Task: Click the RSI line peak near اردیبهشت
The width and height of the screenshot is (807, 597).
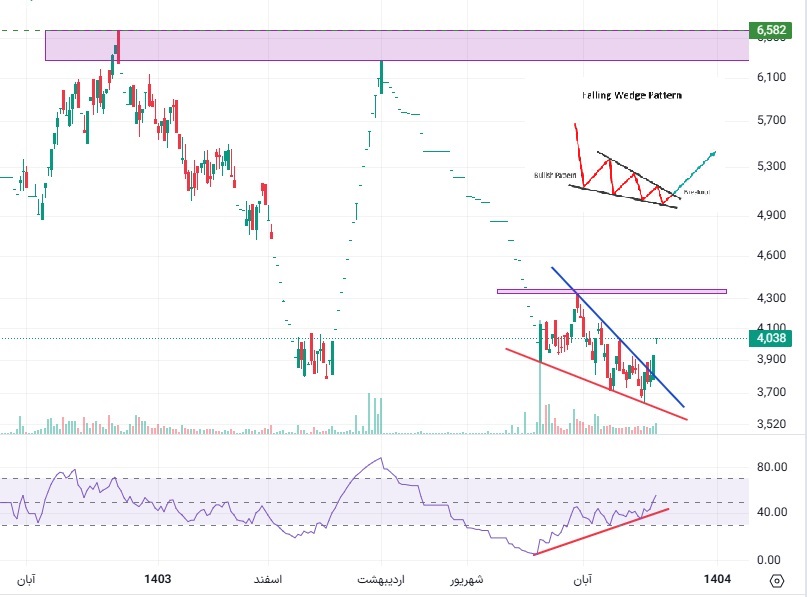Action: (380, 460)
